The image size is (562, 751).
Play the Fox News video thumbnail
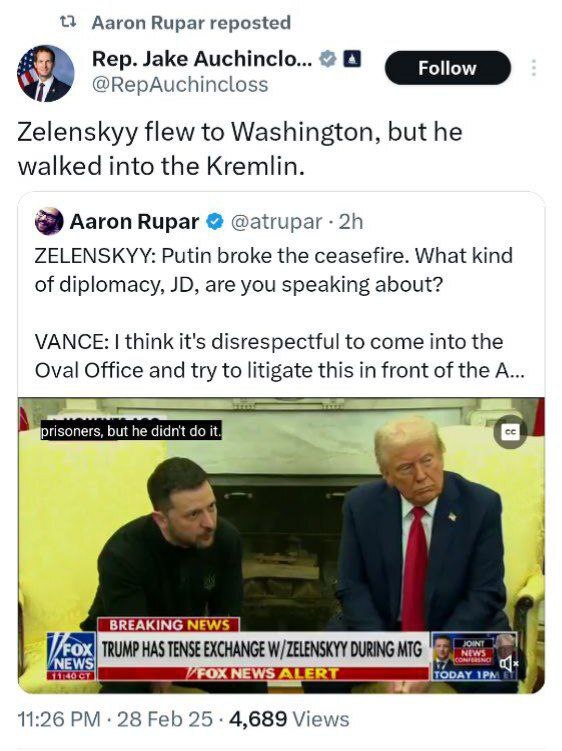click(x=281, y=545)
